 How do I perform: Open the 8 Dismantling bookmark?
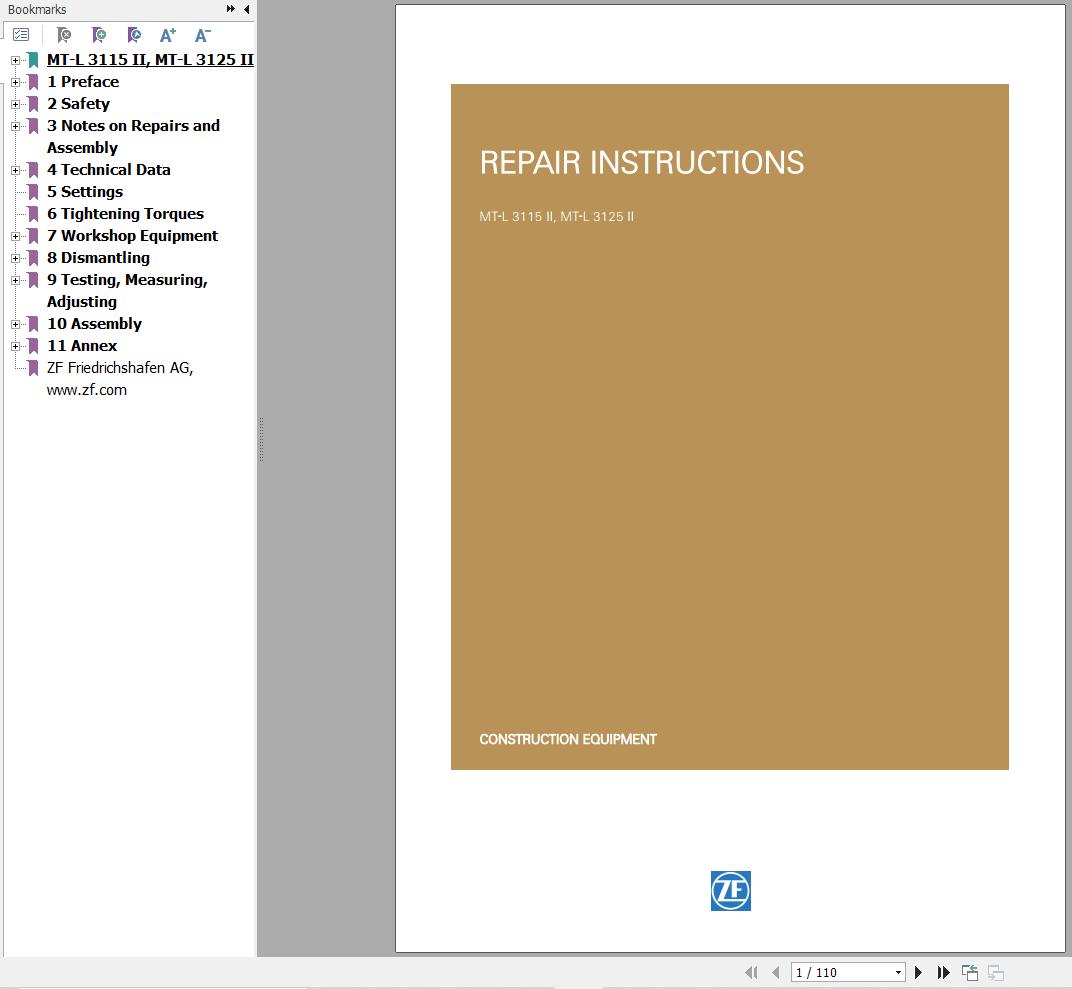point(98,258)
